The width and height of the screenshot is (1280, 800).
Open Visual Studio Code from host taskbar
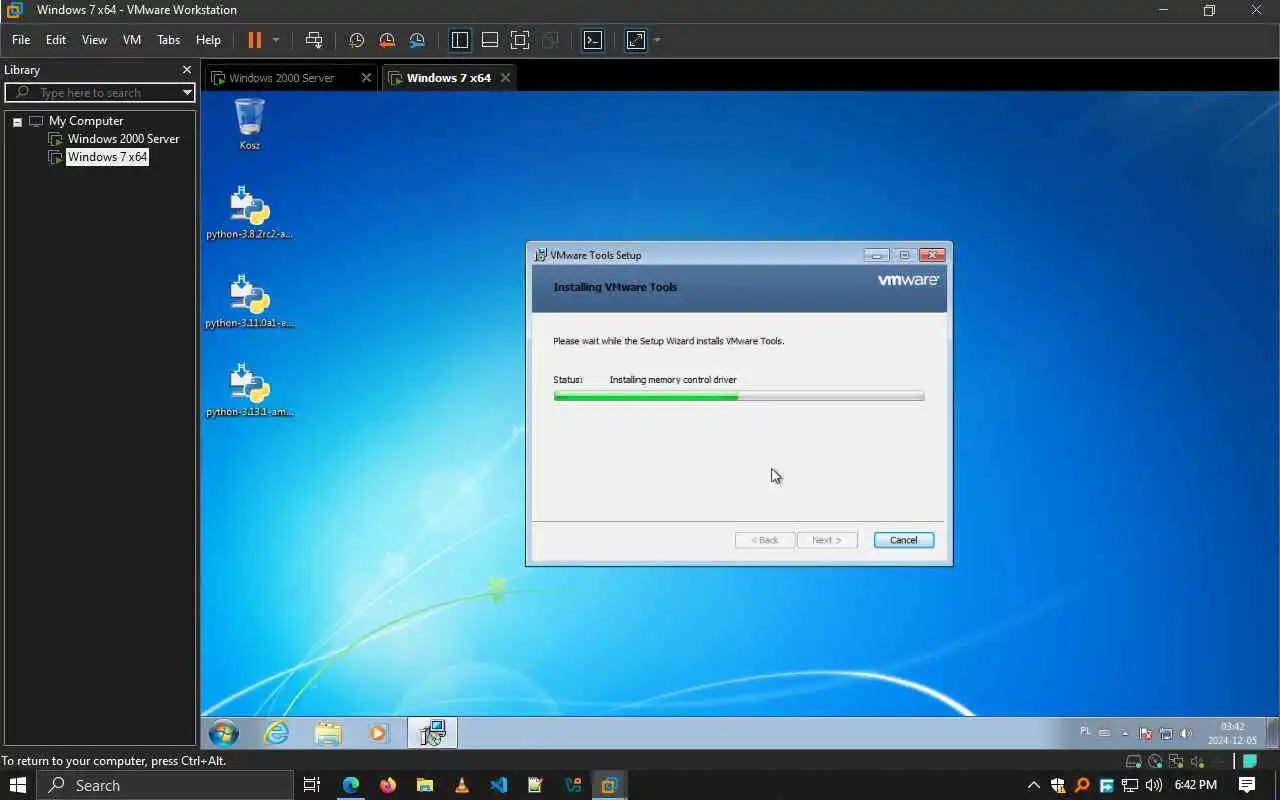[x=498, y=785]
